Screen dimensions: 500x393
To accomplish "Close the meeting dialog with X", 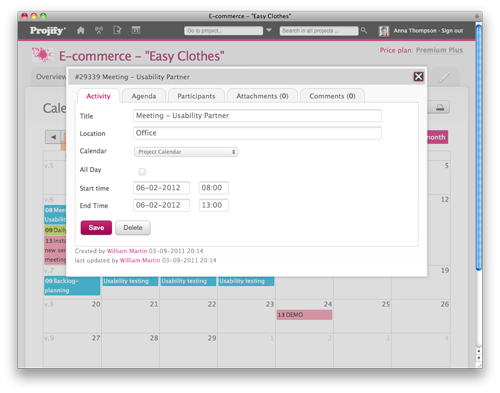I will pos(418,77).
